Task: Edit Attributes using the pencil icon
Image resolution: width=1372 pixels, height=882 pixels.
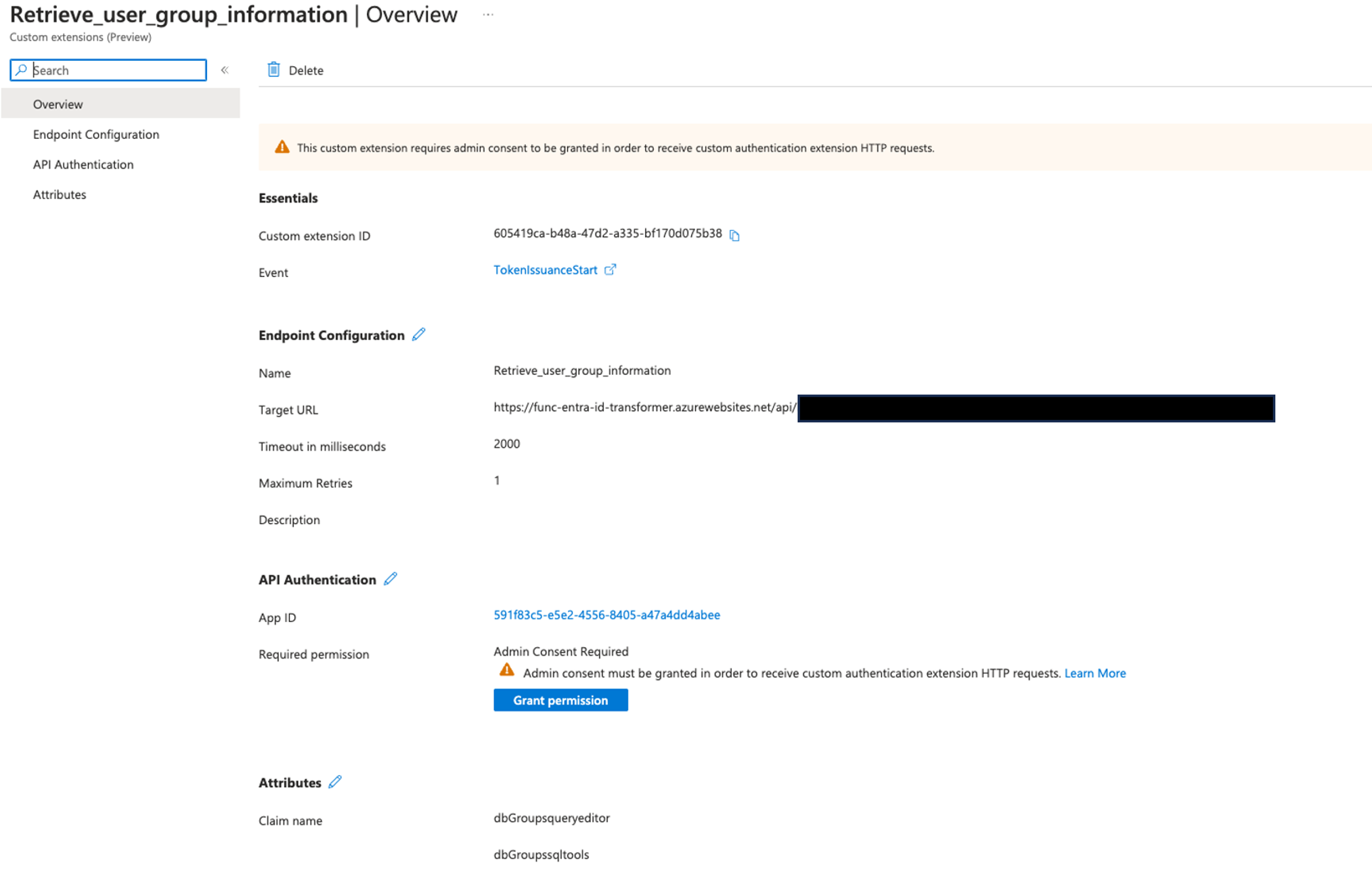Action: coord(335,782)
